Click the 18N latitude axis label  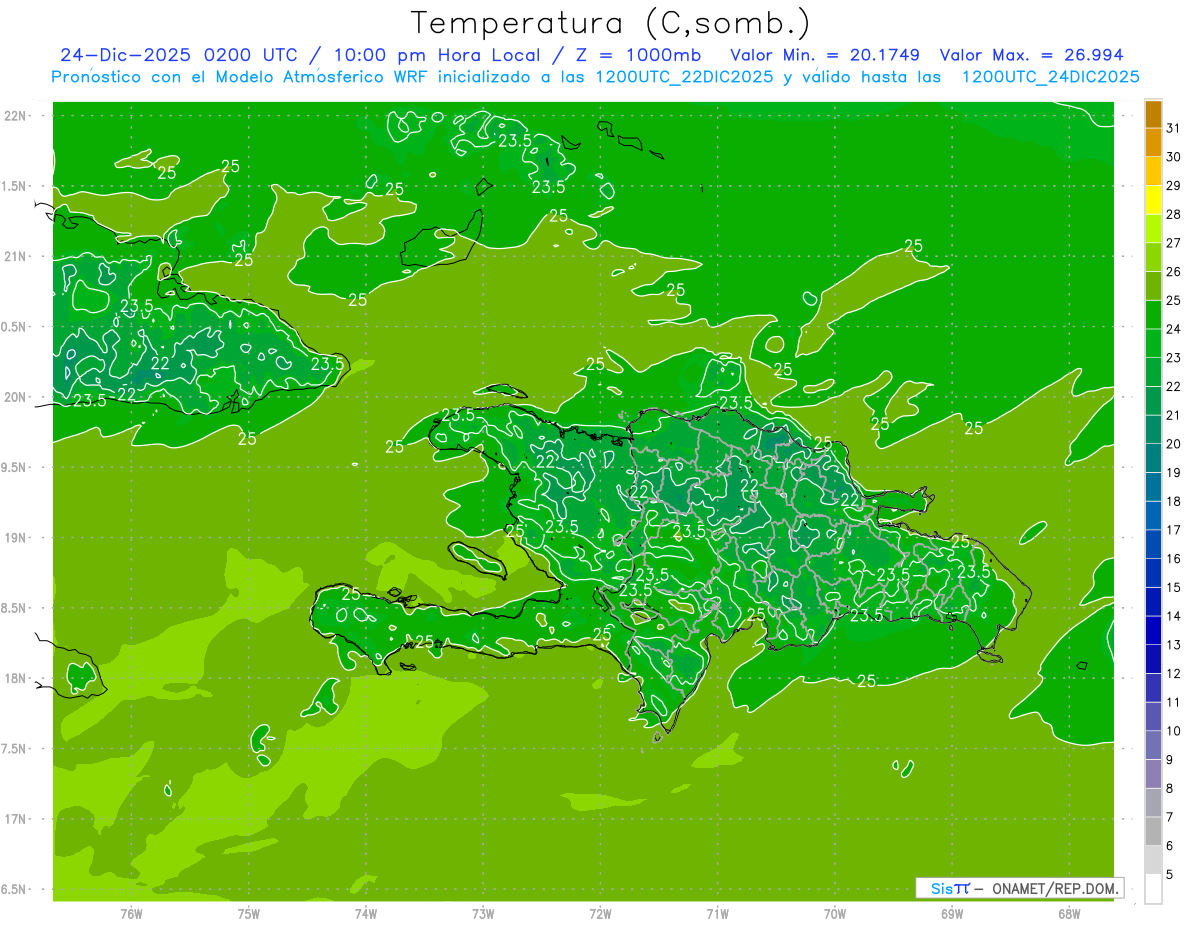click(15, 679)
